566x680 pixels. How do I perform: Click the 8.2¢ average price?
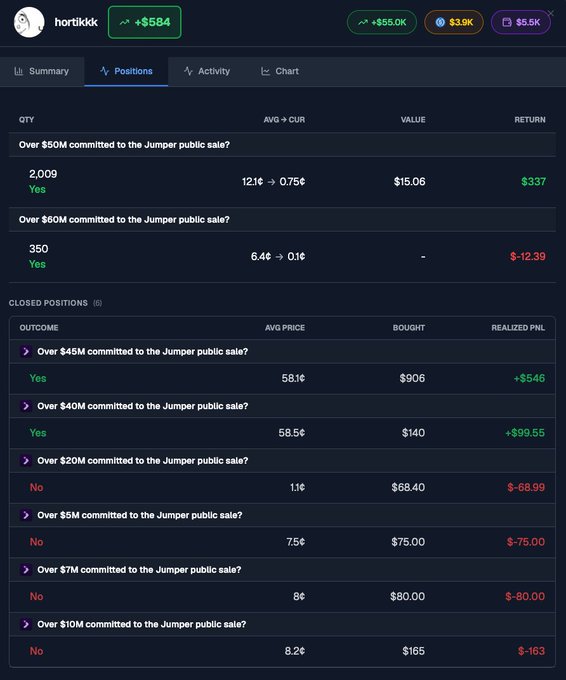coord(295,652)
